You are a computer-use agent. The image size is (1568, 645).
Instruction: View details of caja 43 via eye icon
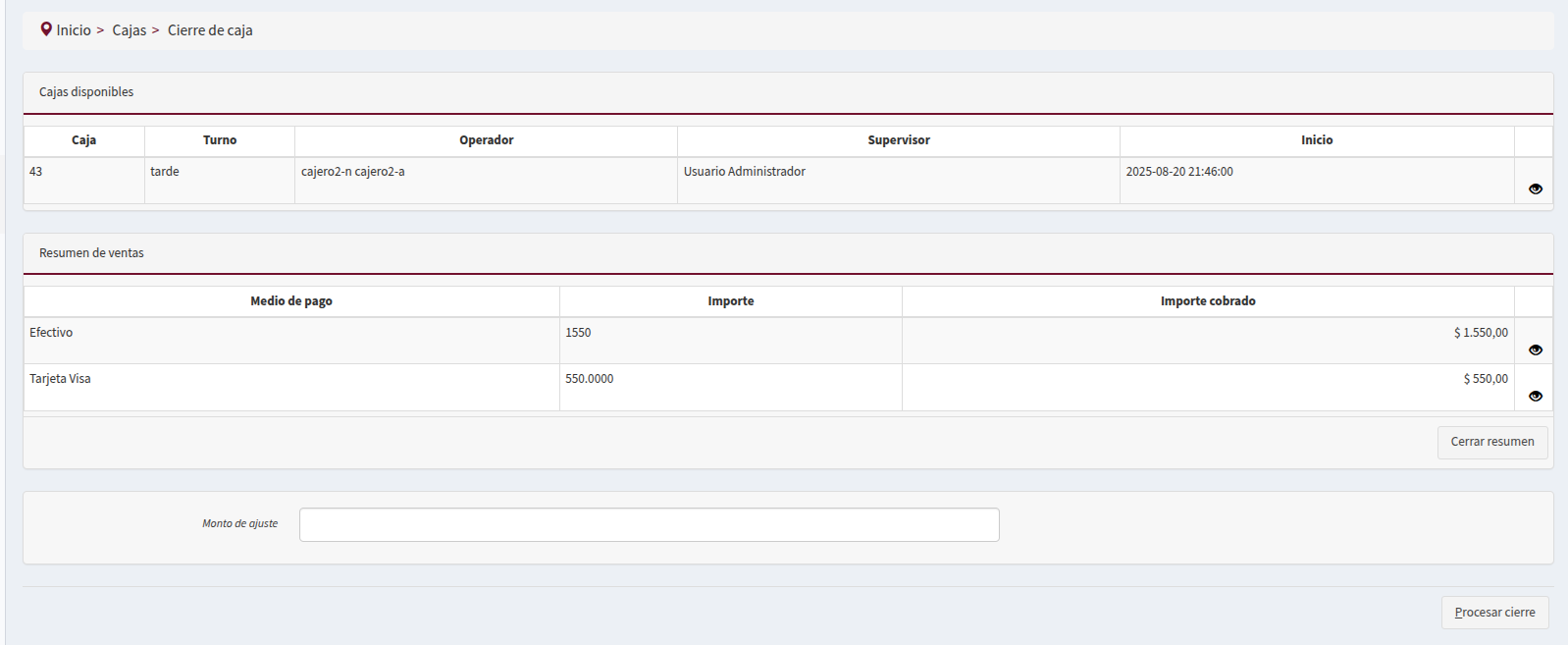coord(1535,188)
